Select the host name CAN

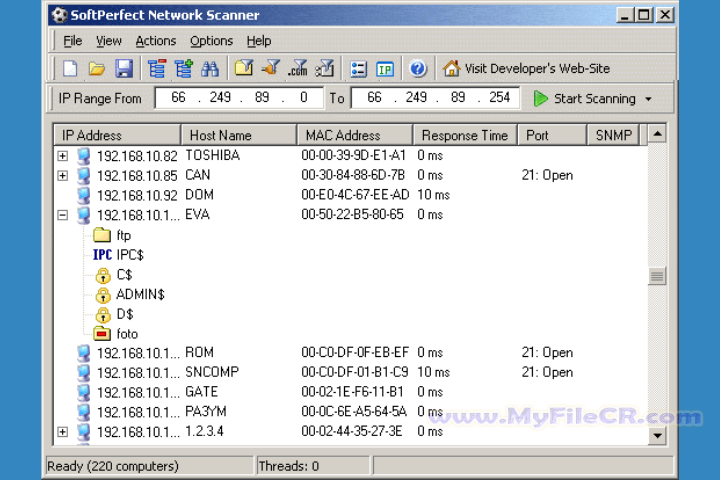[x=197, y=175]
